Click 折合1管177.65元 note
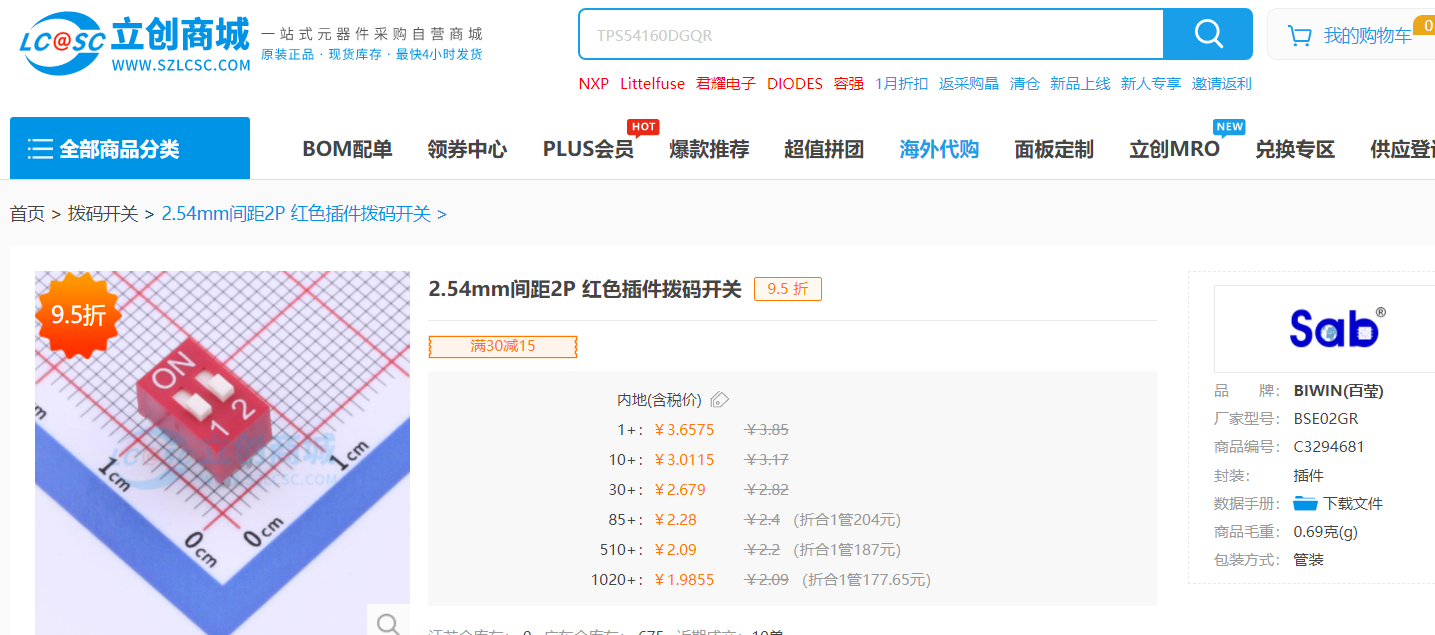Image resolution: width=1435 pixels, height=635 pixels. pyautogui.click(x=866, y=580)
